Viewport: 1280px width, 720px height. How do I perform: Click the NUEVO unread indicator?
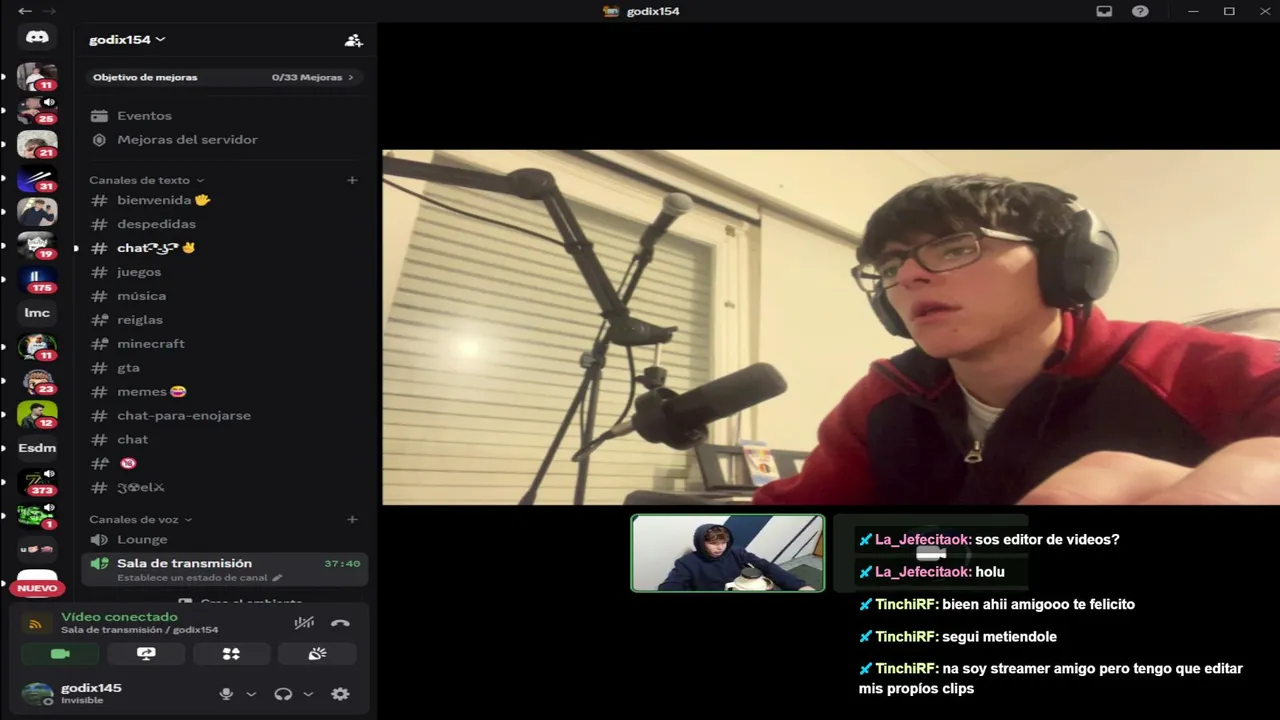[x=37, y=588]
